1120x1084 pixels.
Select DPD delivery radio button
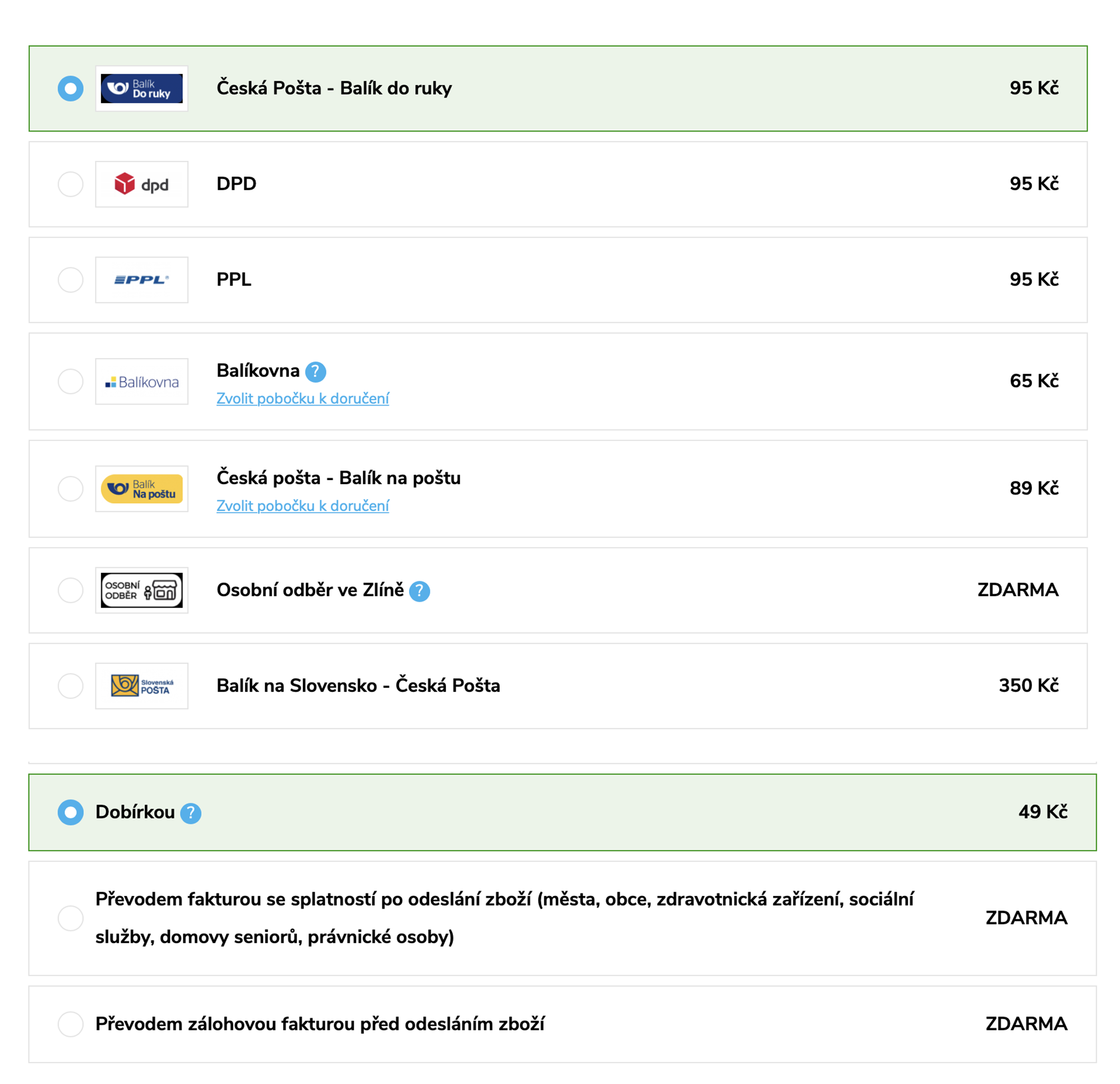click(71, 185)
